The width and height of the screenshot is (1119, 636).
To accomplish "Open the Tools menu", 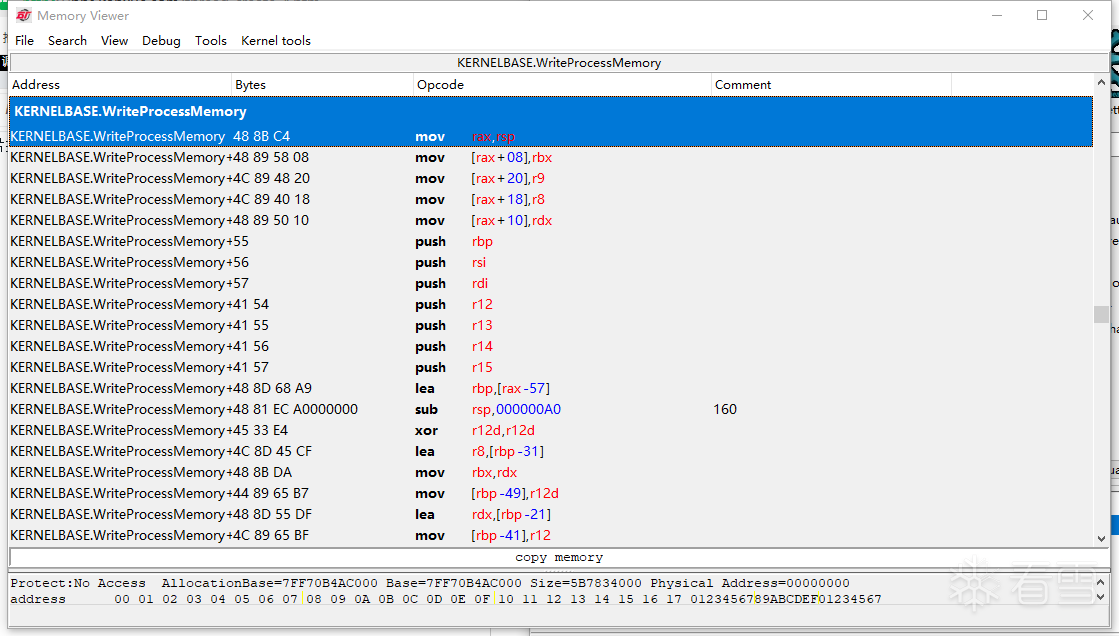I will [x=211, y=41].
